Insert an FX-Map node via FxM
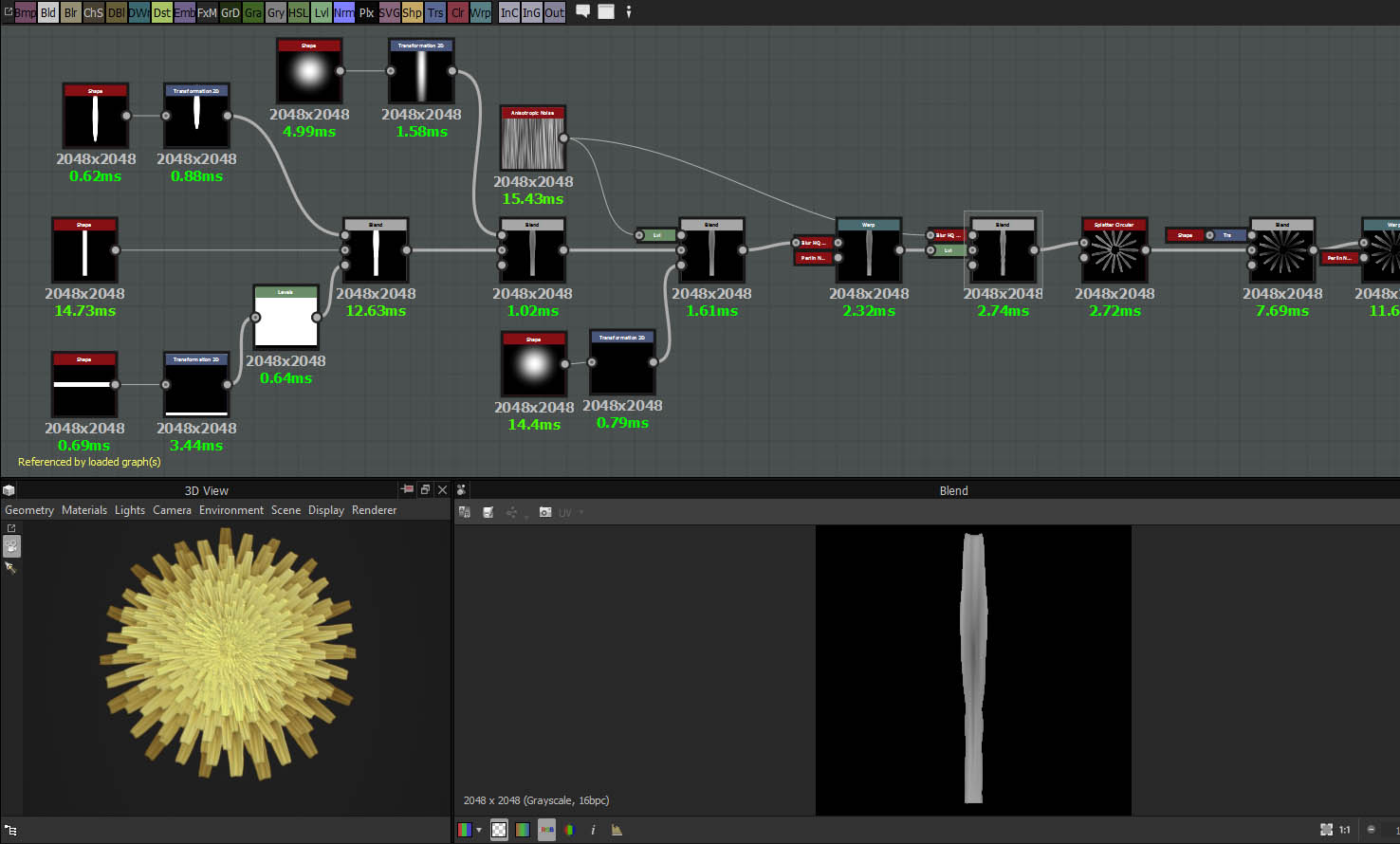 click(x=207, y=12)
